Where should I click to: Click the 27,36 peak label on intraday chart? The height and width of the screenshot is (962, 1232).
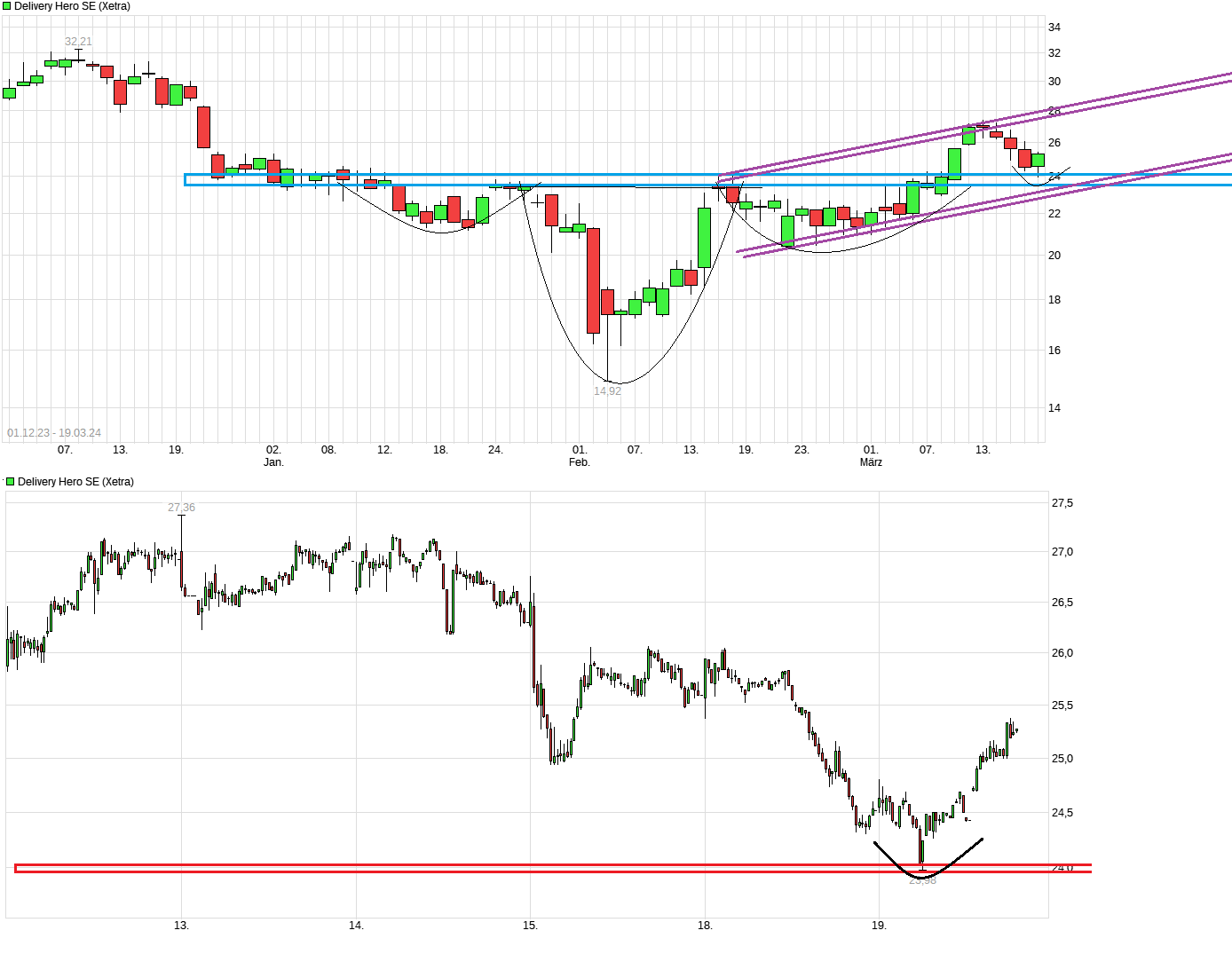[182, 508]
